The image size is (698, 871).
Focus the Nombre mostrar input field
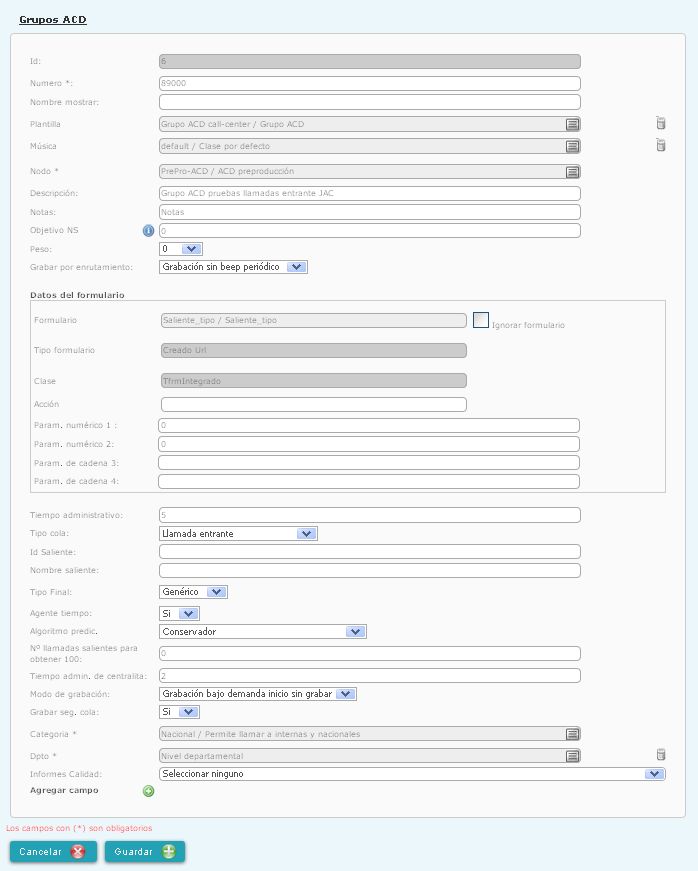pos(370,102)
